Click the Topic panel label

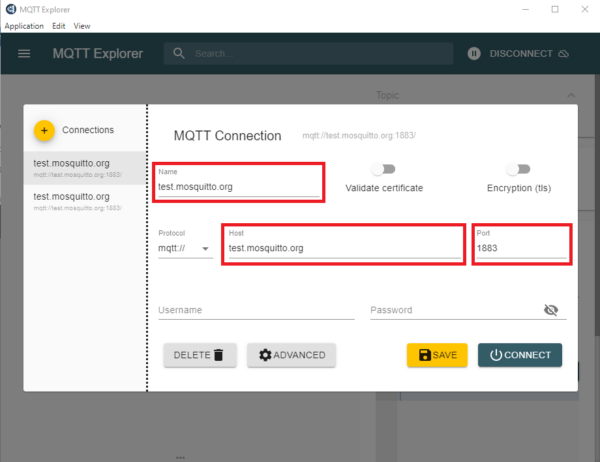(387, 95)
